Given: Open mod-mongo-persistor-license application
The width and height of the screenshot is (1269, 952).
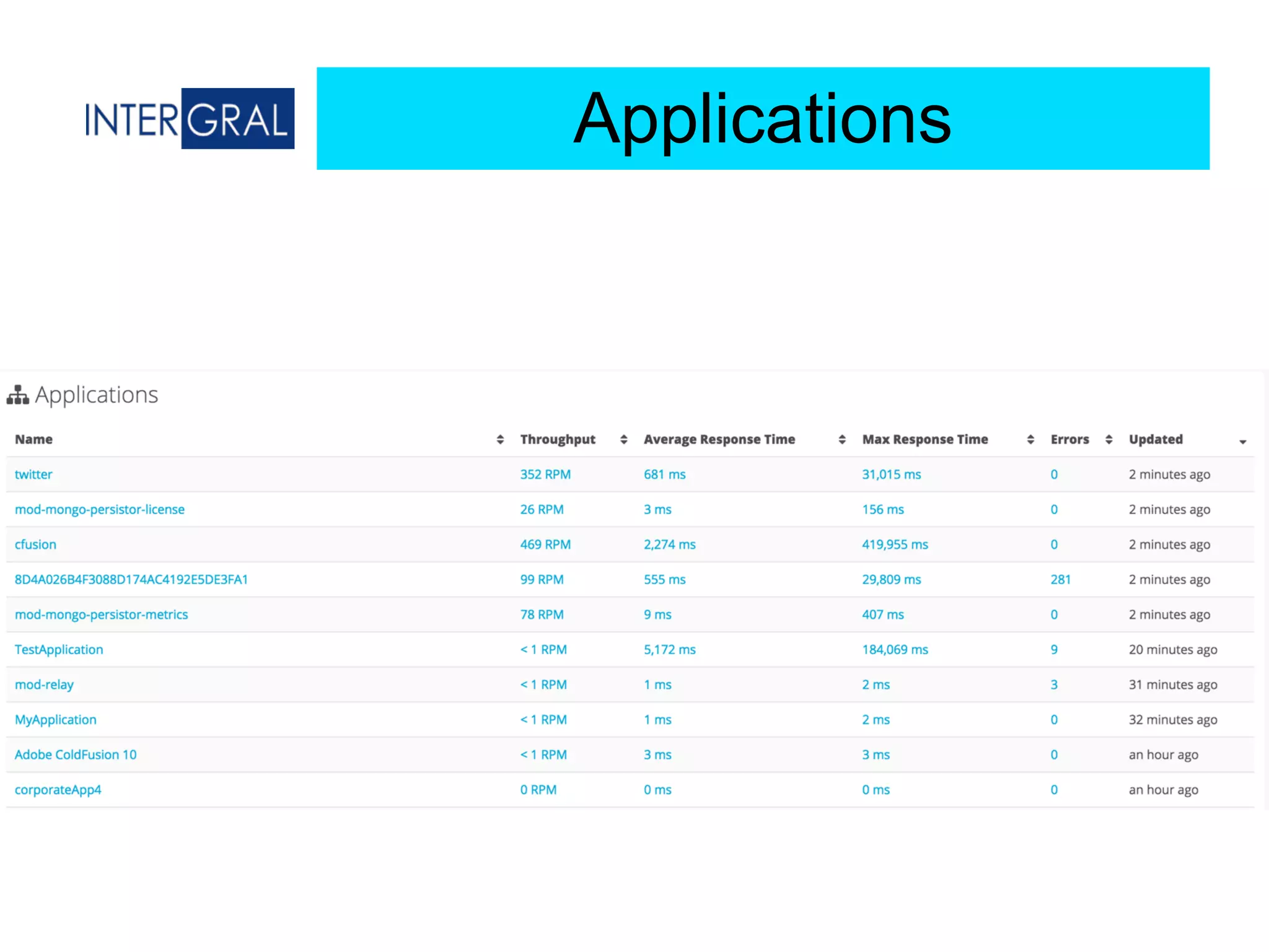Looking at the screenshot, I should pos(100,510).
